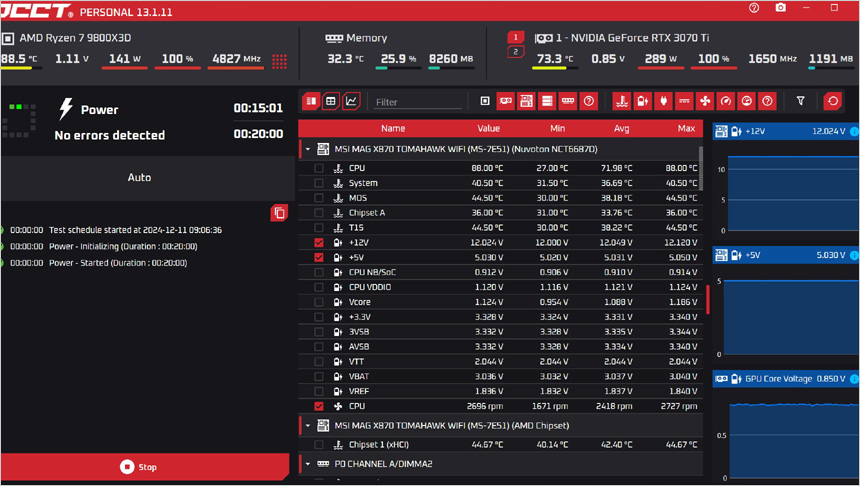
Task: Switch monitoring to graph view
Action: point(351,101)
